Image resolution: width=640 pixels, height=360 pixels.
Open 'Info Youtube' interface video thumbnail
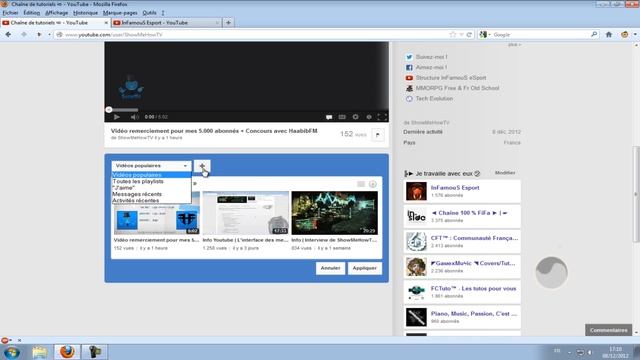(x=246, y=213)
